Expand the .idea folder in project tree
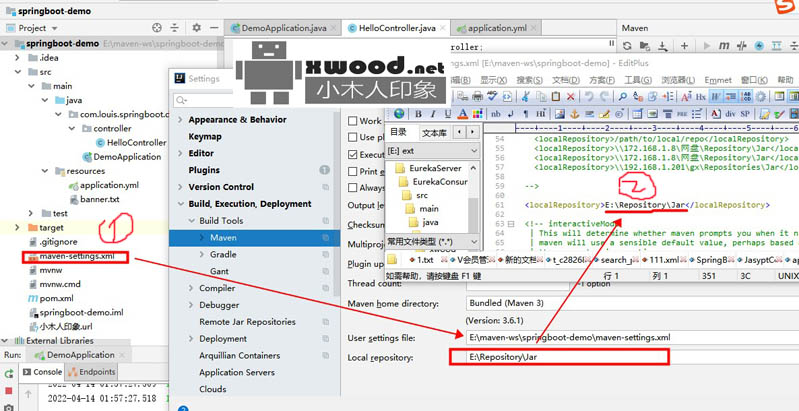Viewport: 799px width, 411px height. point(17,58)
